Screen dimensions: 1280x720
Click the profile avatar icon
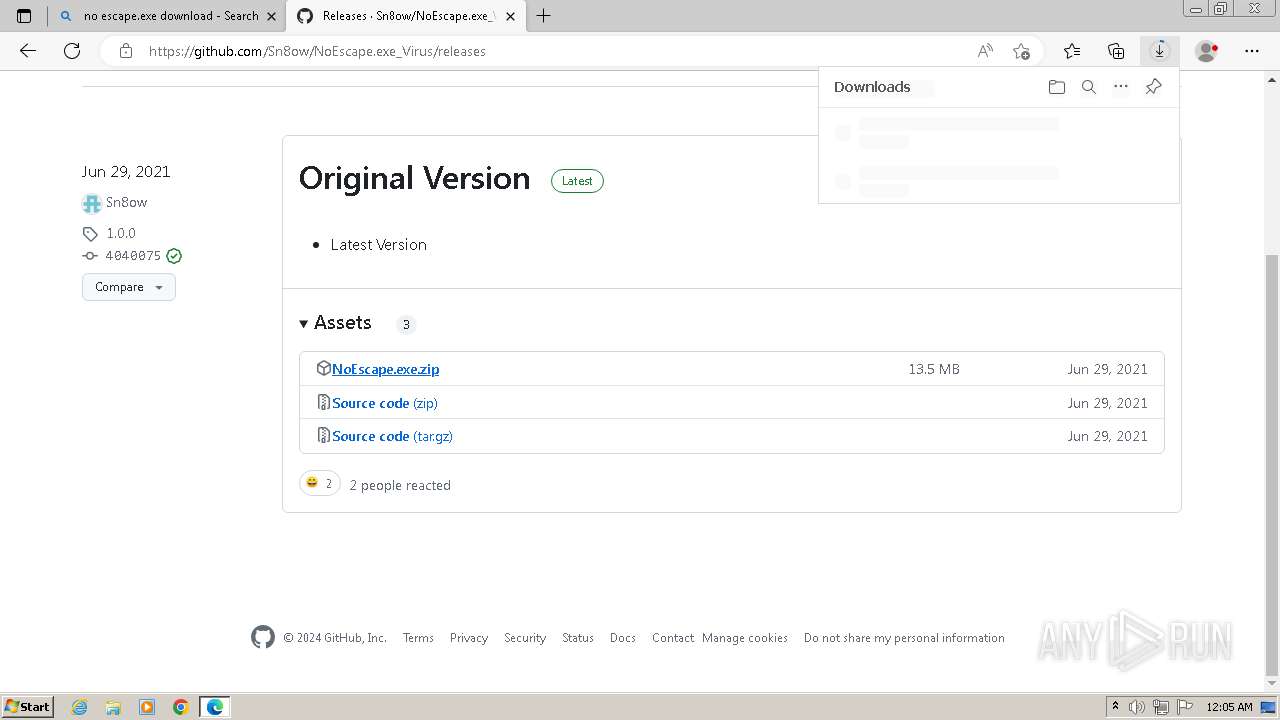click(x=1207, y=51)
